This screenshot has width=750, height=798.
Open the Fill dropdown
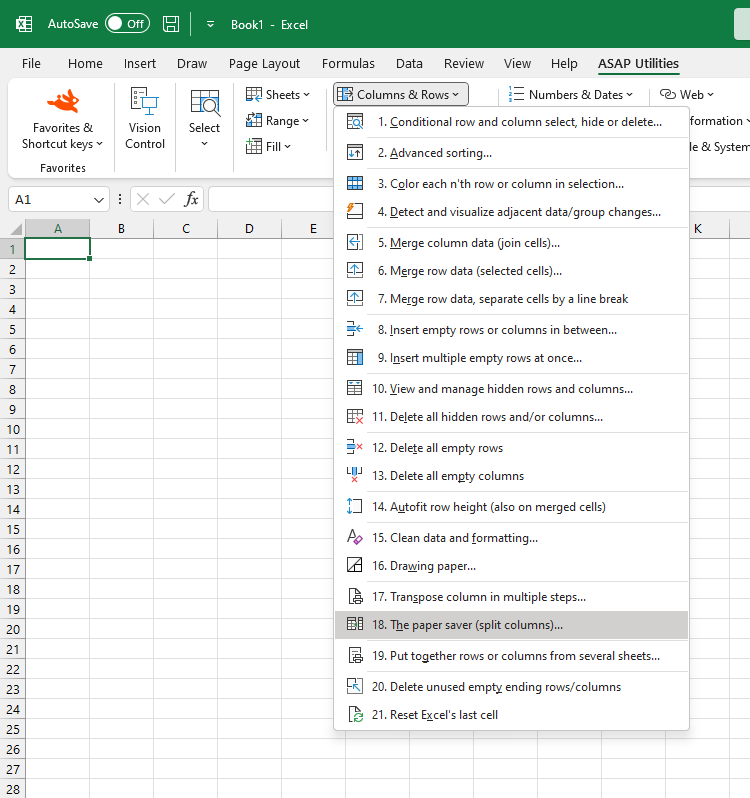point(268,147)
